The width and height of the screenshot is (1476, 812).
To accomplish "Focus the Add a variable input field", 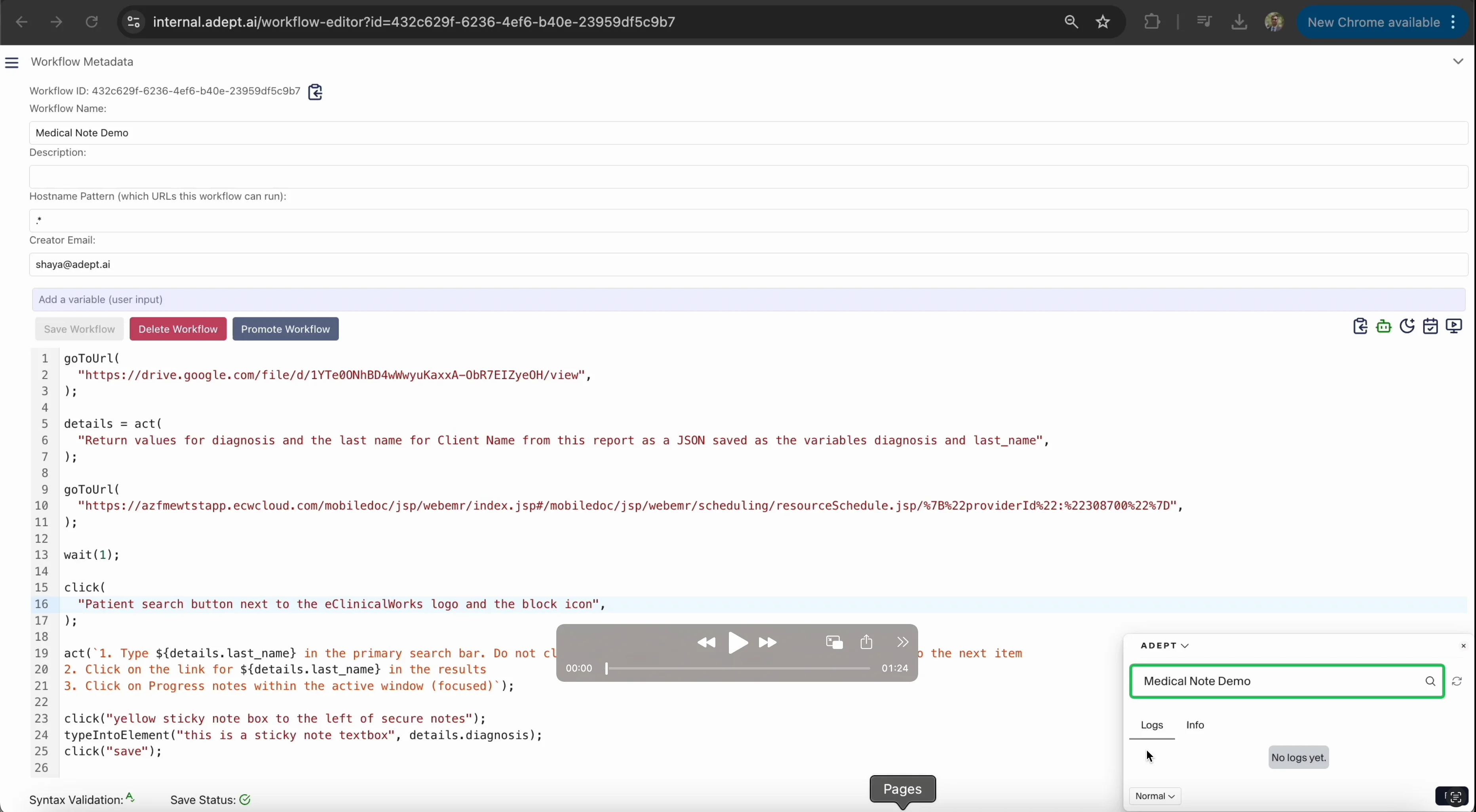I will [x=748, y=300].
